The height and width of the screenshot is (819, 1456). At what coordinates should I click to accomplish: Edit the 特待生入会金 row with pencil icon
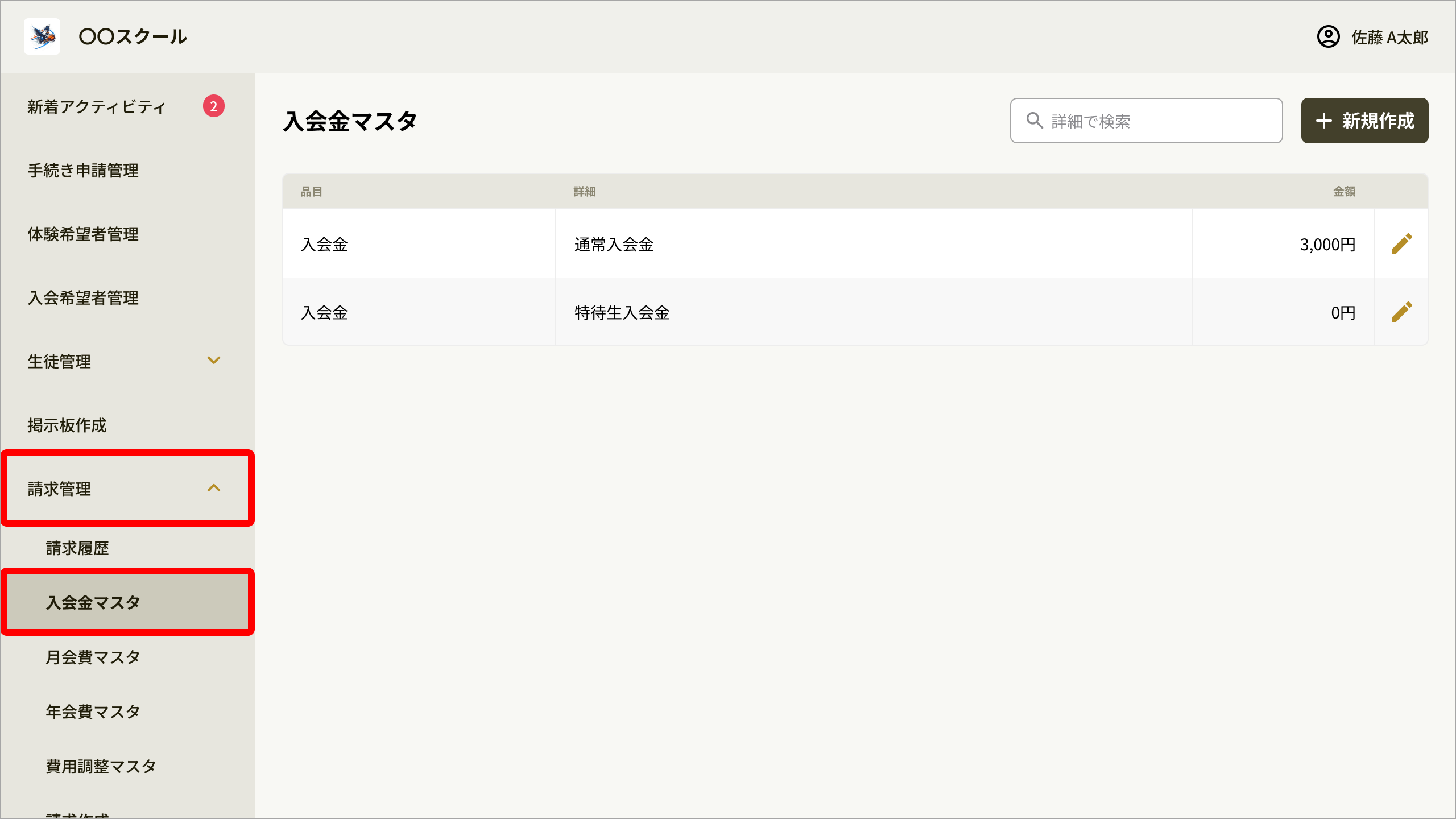click(x=1401, y=312)
